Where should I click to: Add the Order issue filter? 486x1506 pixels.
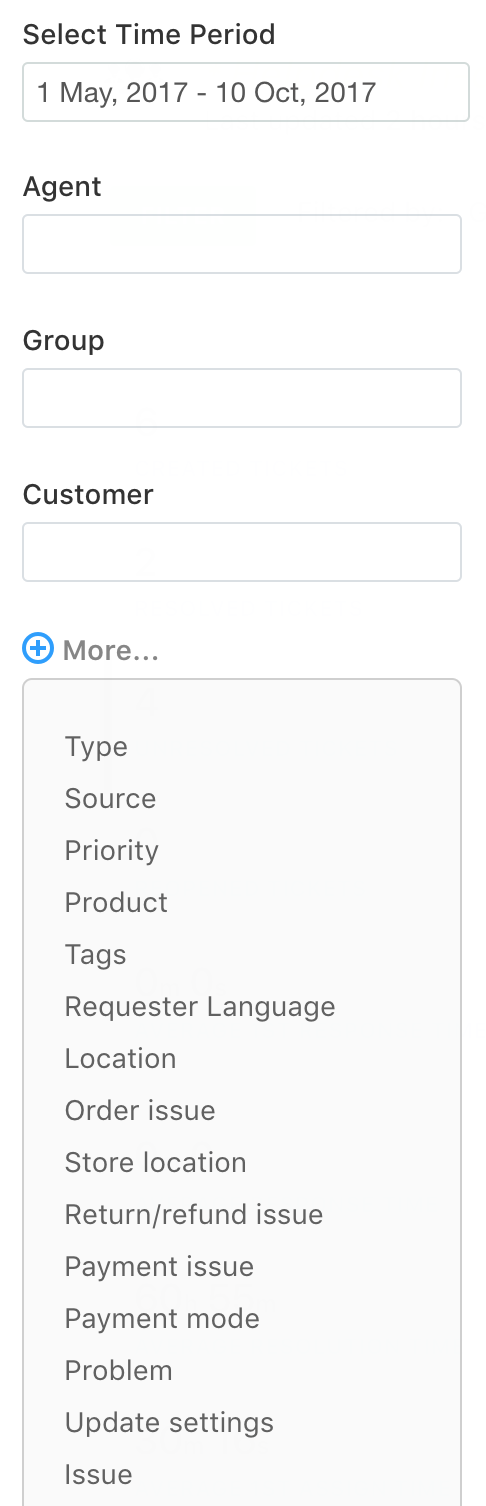pos(140,1111)
